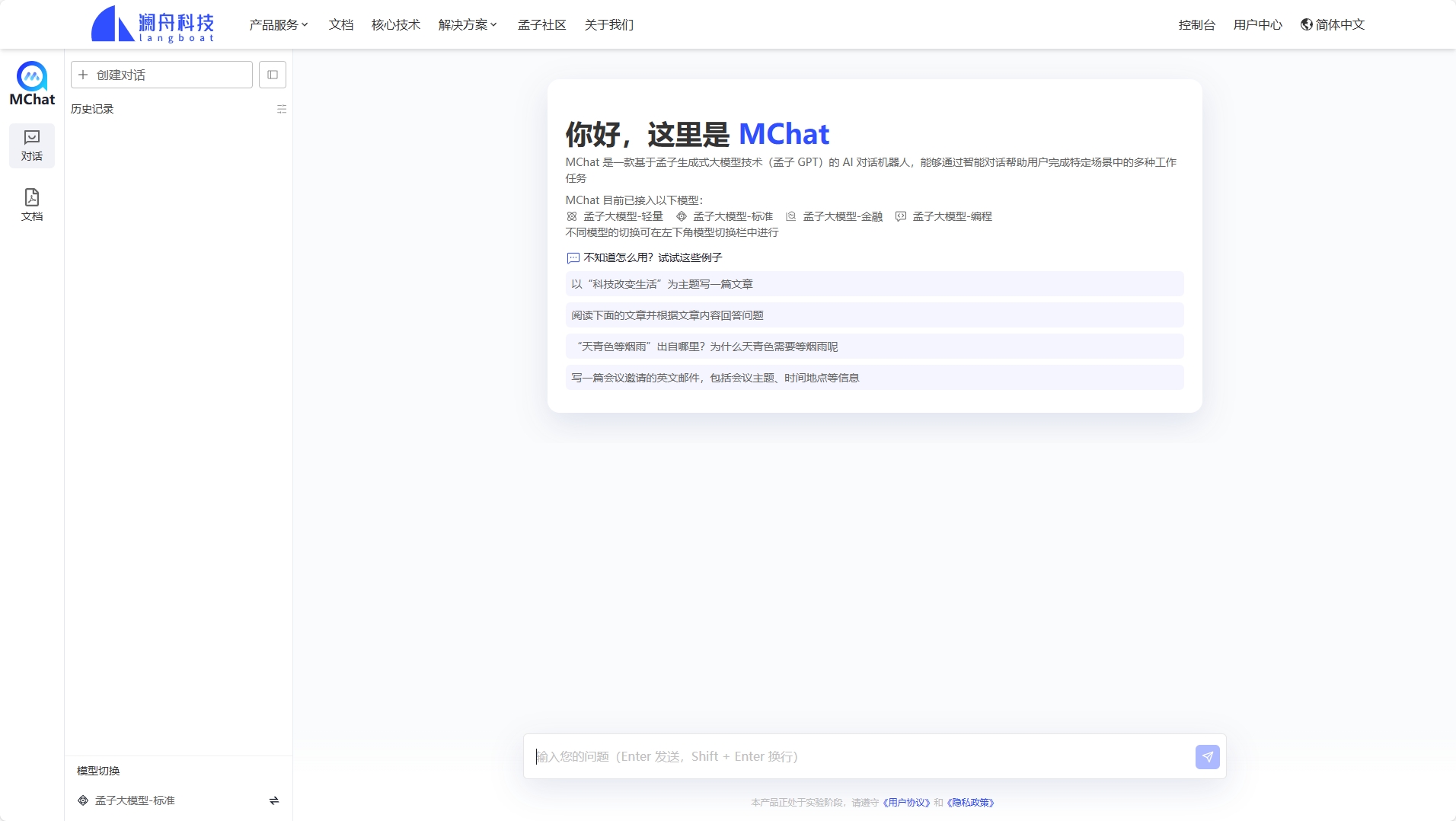Open the 《隐私政策》 privacy policy link
The image size is (1456, 821).
[972, 802]
